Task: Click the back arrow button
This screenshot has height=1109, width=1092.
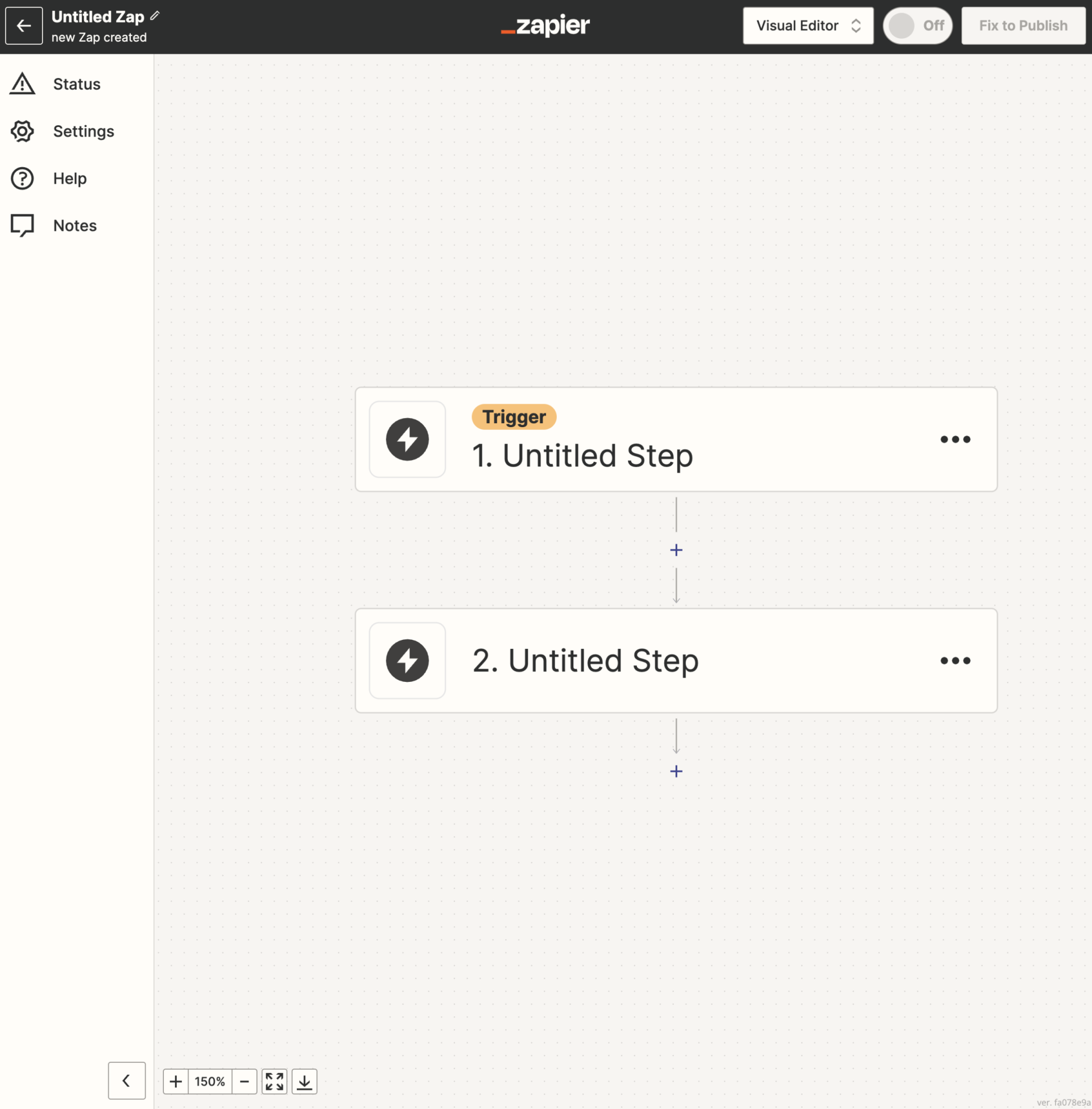Action: click(x=23, y=26)
